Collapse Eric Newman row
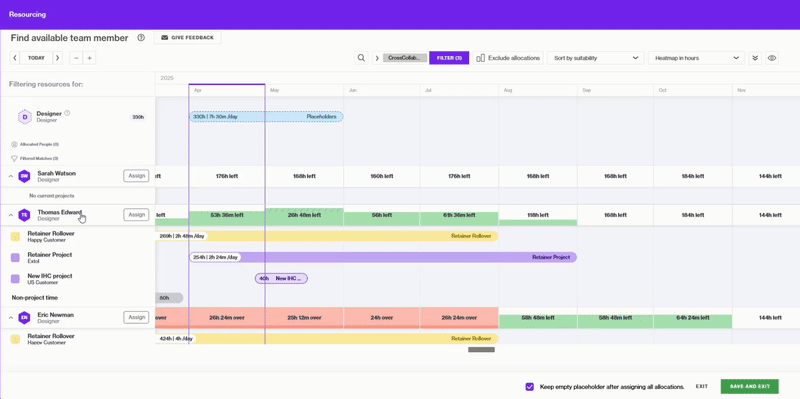Screen dimensions: 800x399 [x=10, y=318]
